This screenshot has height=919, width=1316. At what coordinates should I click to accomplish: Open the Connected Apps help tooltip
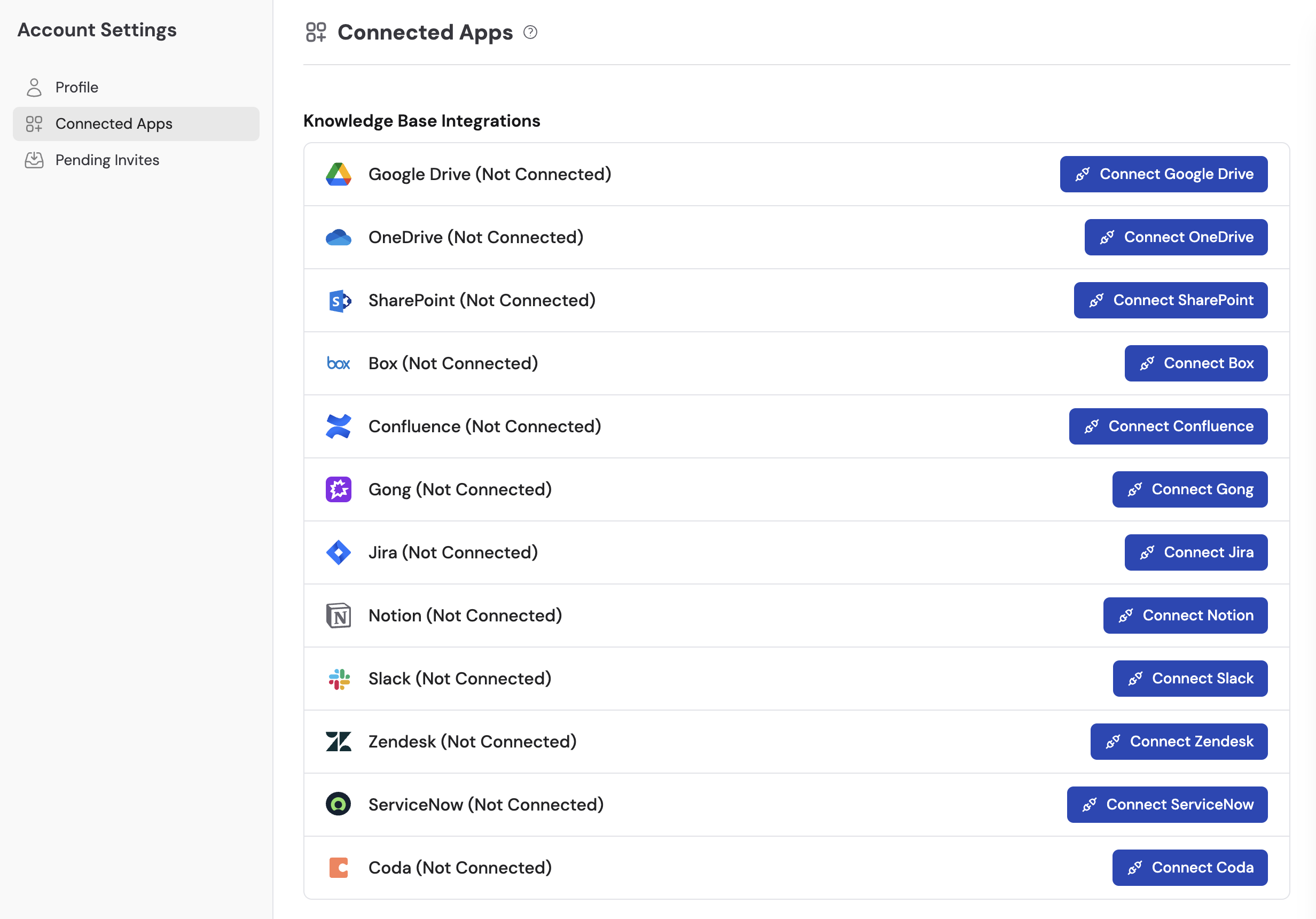[x=530, y=33]
